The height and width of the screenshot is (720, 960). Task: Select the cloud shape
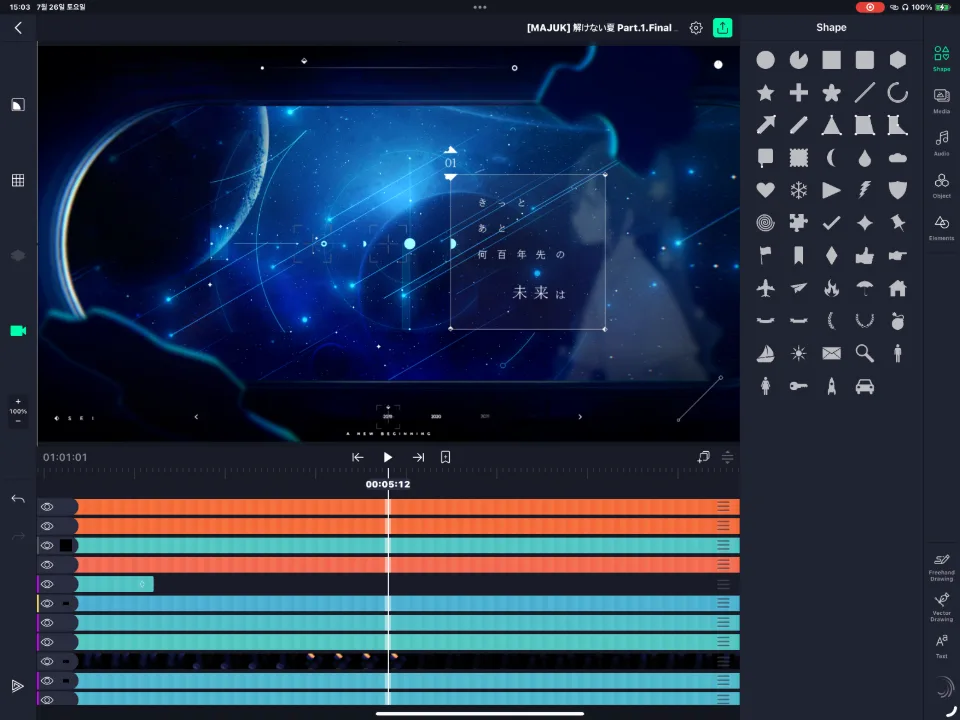898,158
